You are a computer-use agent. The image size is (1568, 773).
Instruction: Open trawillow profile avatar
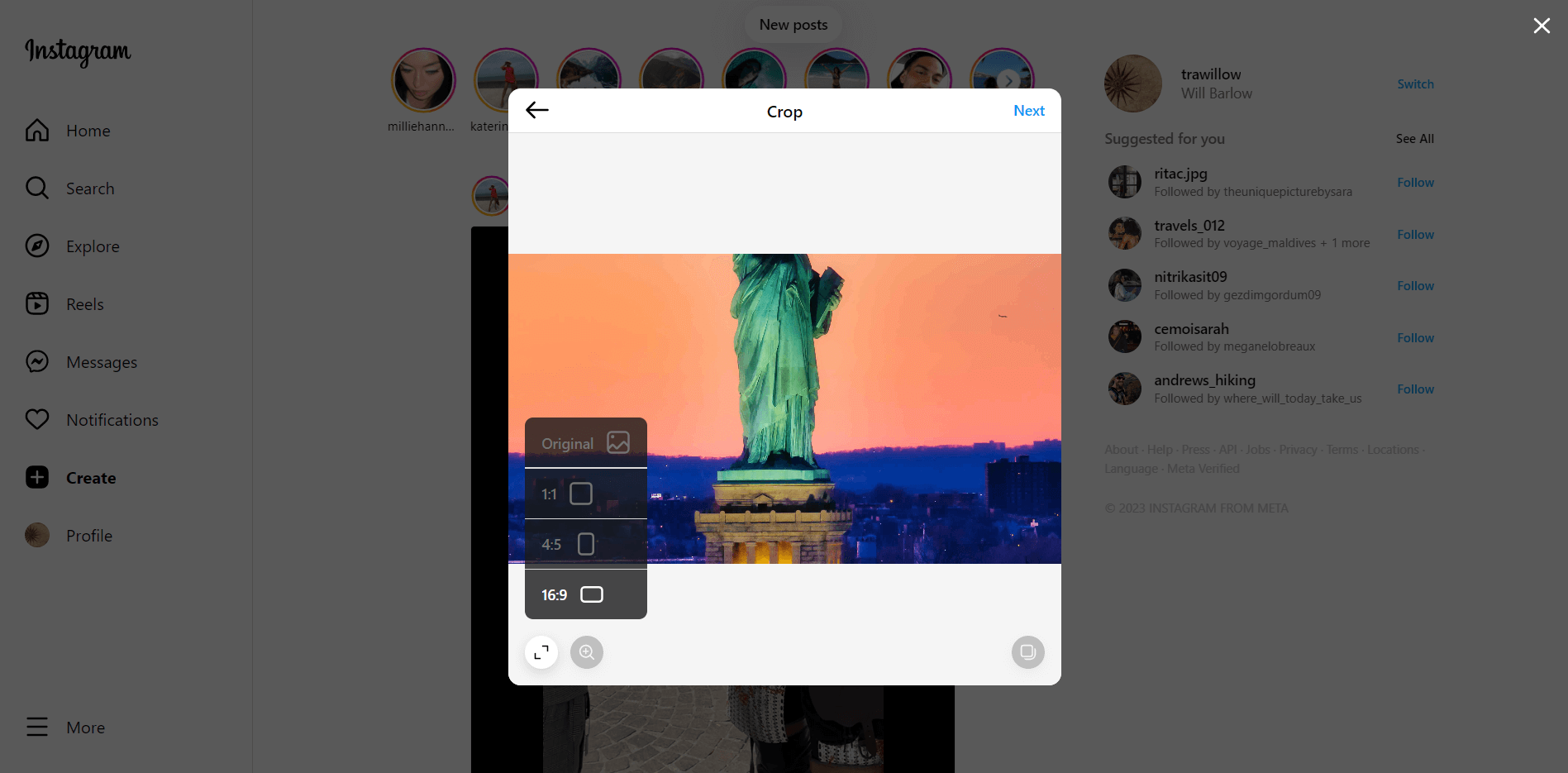pos(1133,84)
